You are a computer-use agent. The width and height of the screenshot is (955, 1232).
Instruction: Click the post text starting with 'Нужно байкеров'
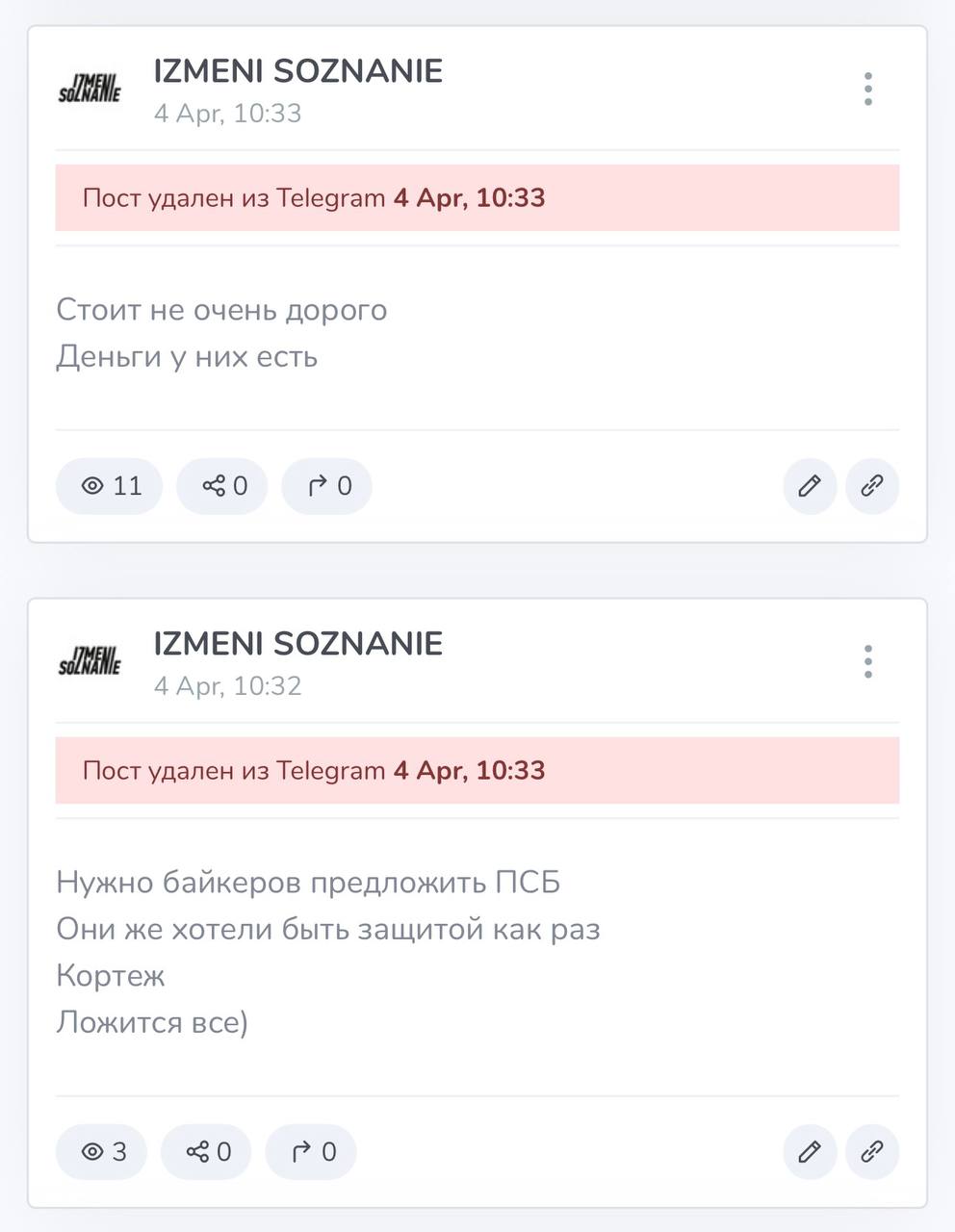(x=308, y=883)
